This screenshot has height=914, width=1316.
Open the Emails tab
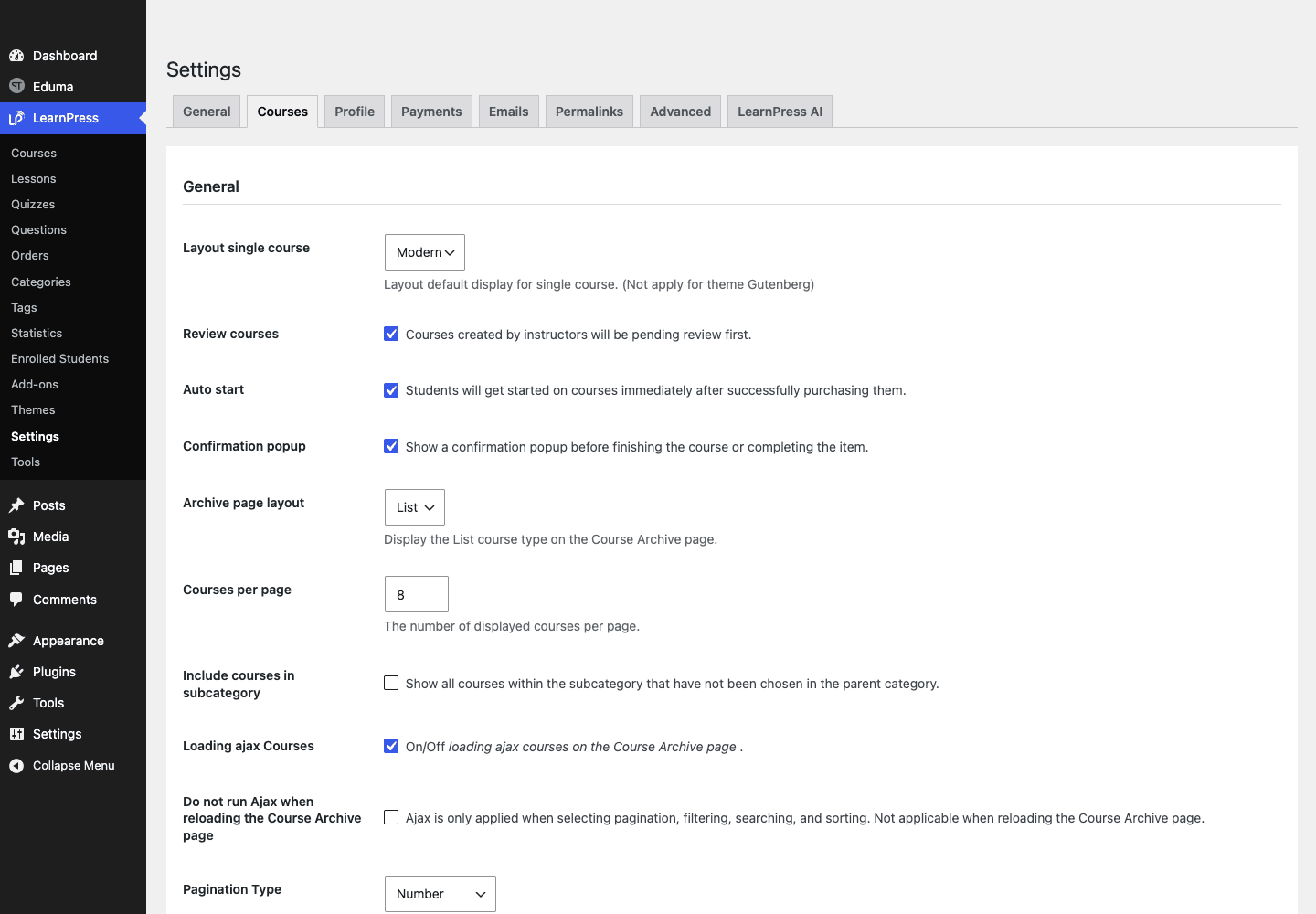(x=509, y=112)
